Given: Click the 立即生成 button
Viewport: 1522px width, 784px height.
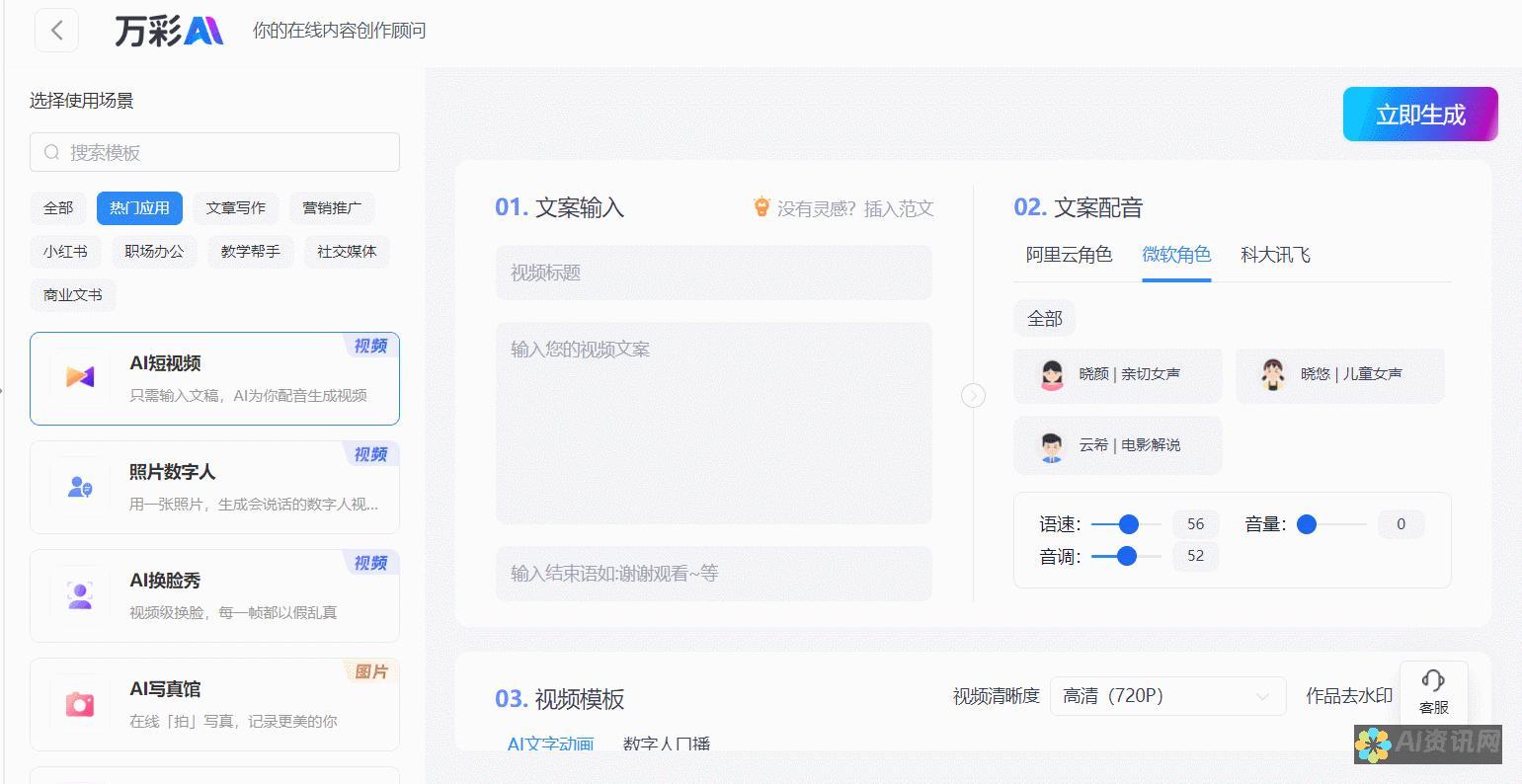Looking at the screenshot, I should [1420, 115].
